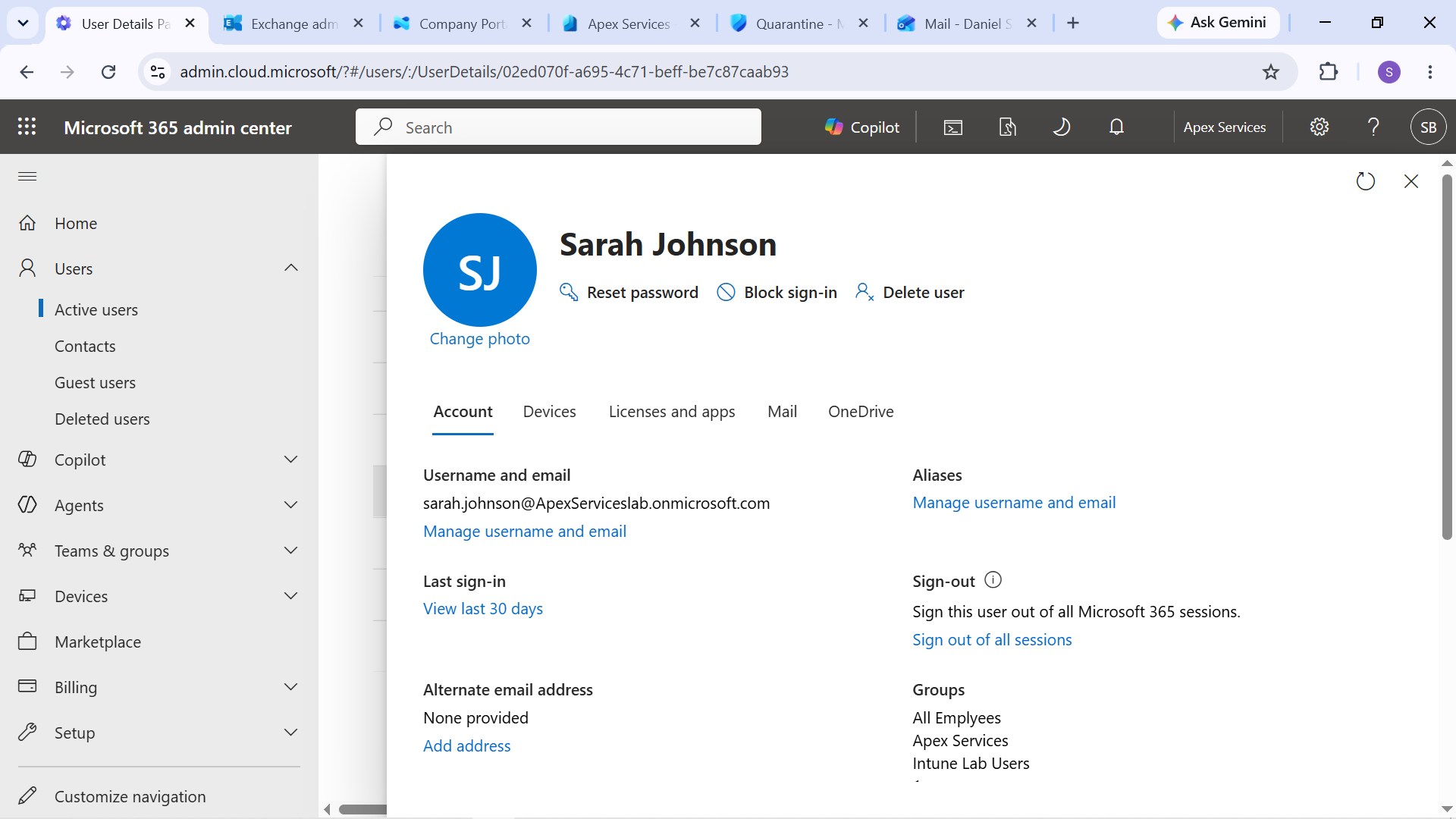Click Ask Gemini button
The image size is (1456, 819).
click(x=1218, y=23)
